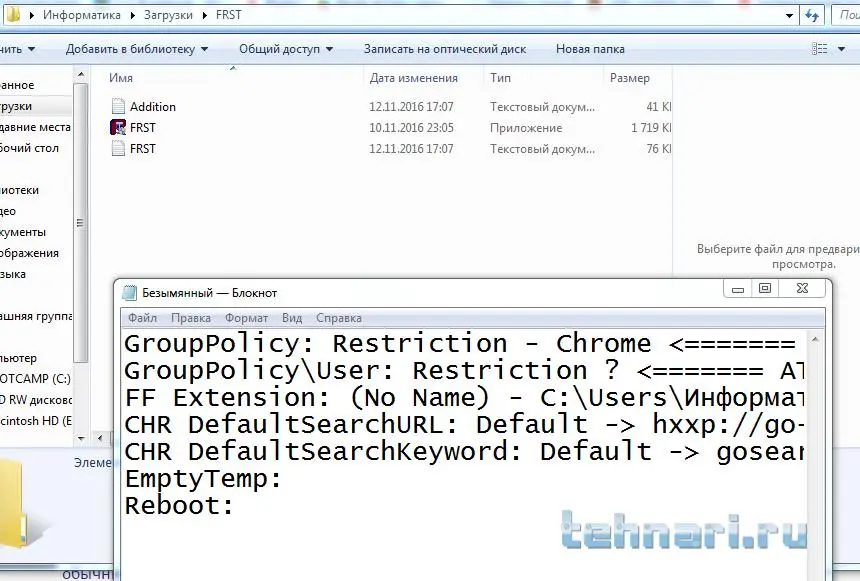Minimize the Notepad window
860x581 pixels.
click(738, 289)
